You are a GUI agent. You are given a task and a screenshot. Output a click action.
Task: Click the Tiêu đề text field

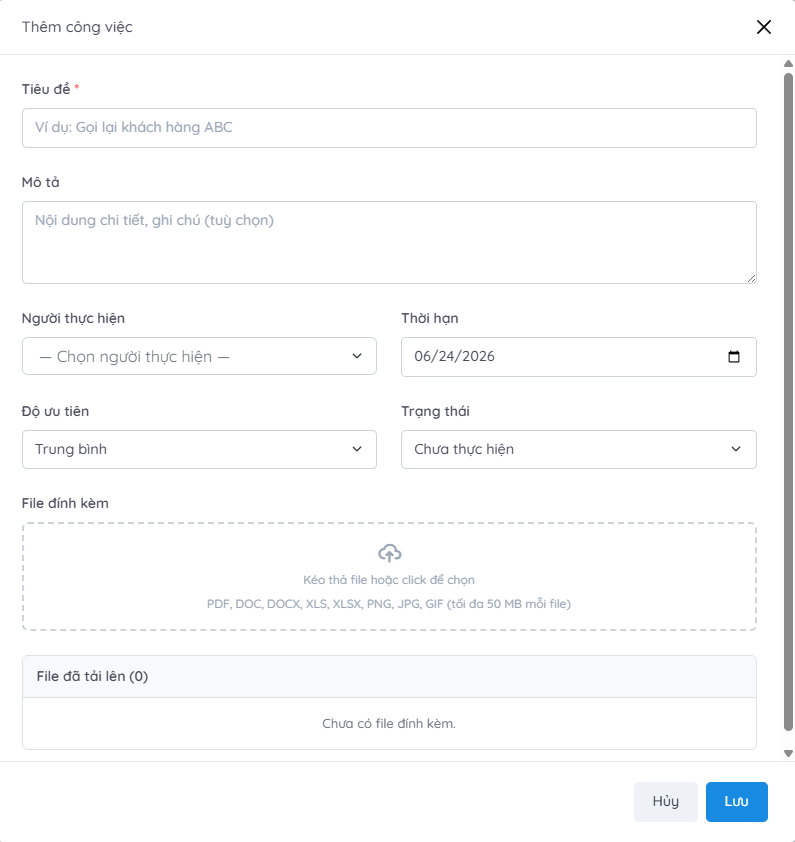(389, 128)
